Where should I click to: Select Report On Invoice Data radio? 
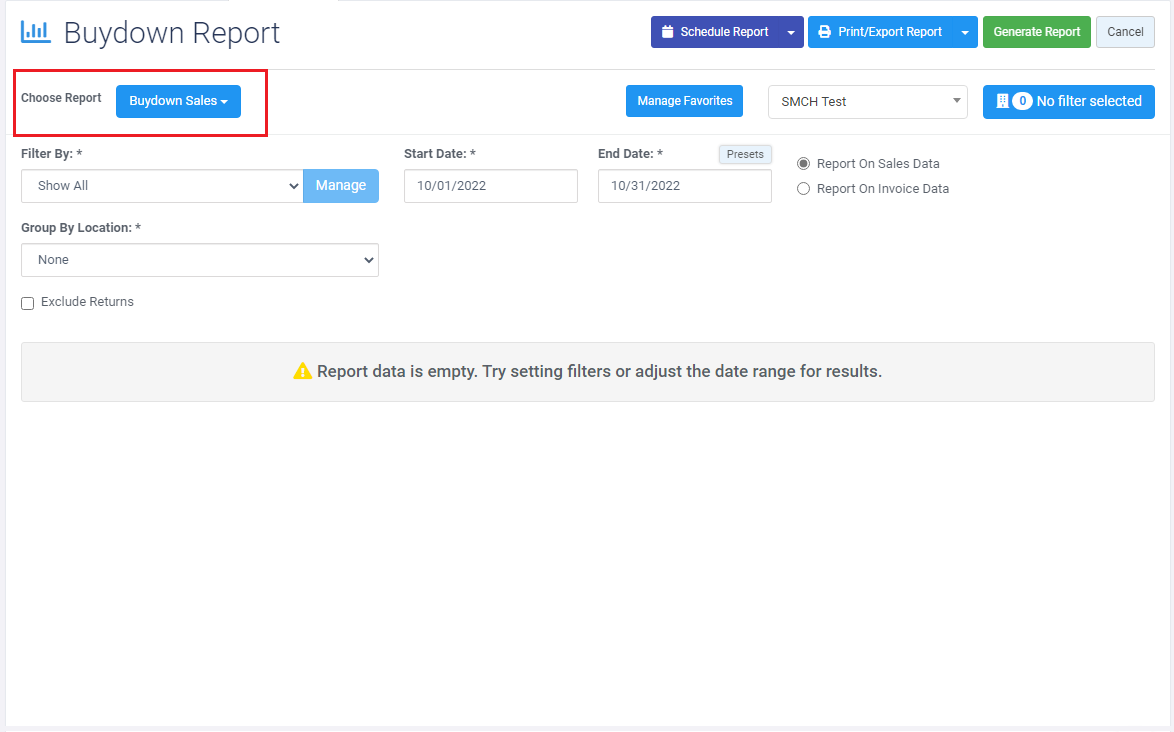803,189
